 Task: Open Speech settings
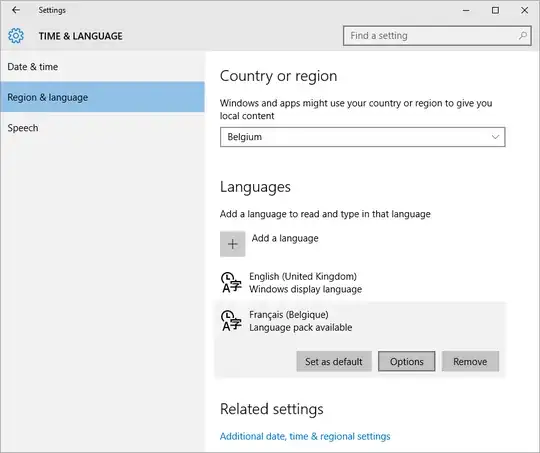102,128
